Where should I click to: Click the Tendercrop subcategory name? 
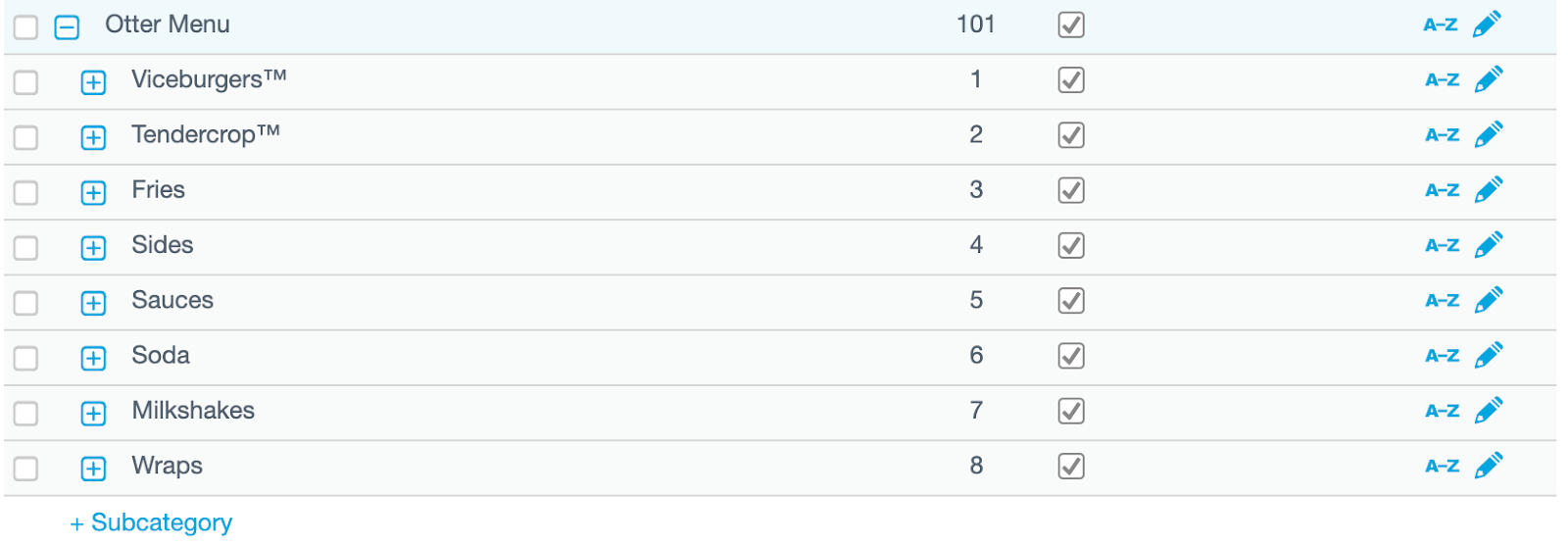click(x=206, y=134)
